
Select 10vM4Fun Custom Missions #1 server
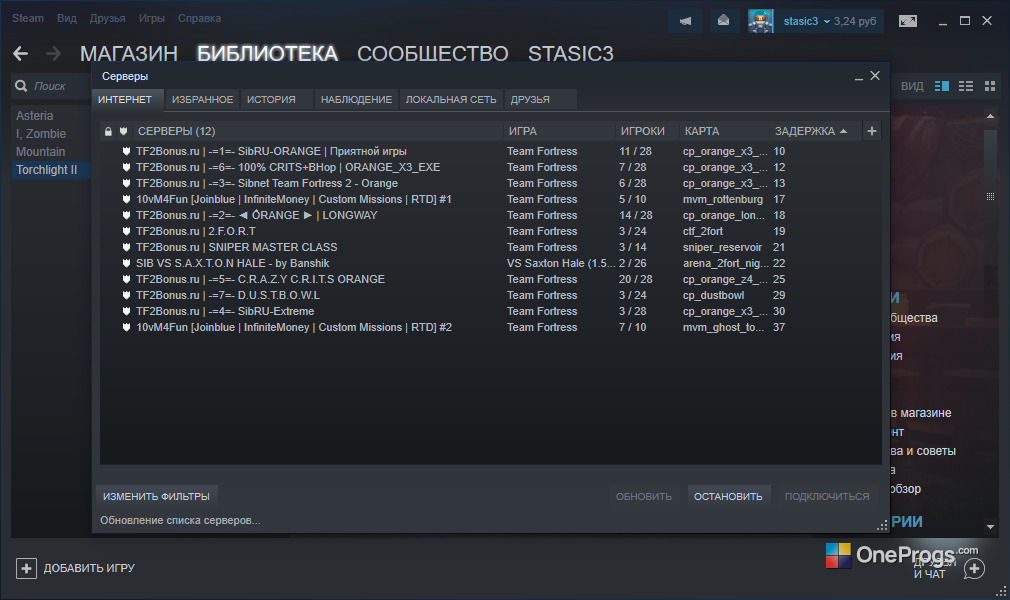491,200
